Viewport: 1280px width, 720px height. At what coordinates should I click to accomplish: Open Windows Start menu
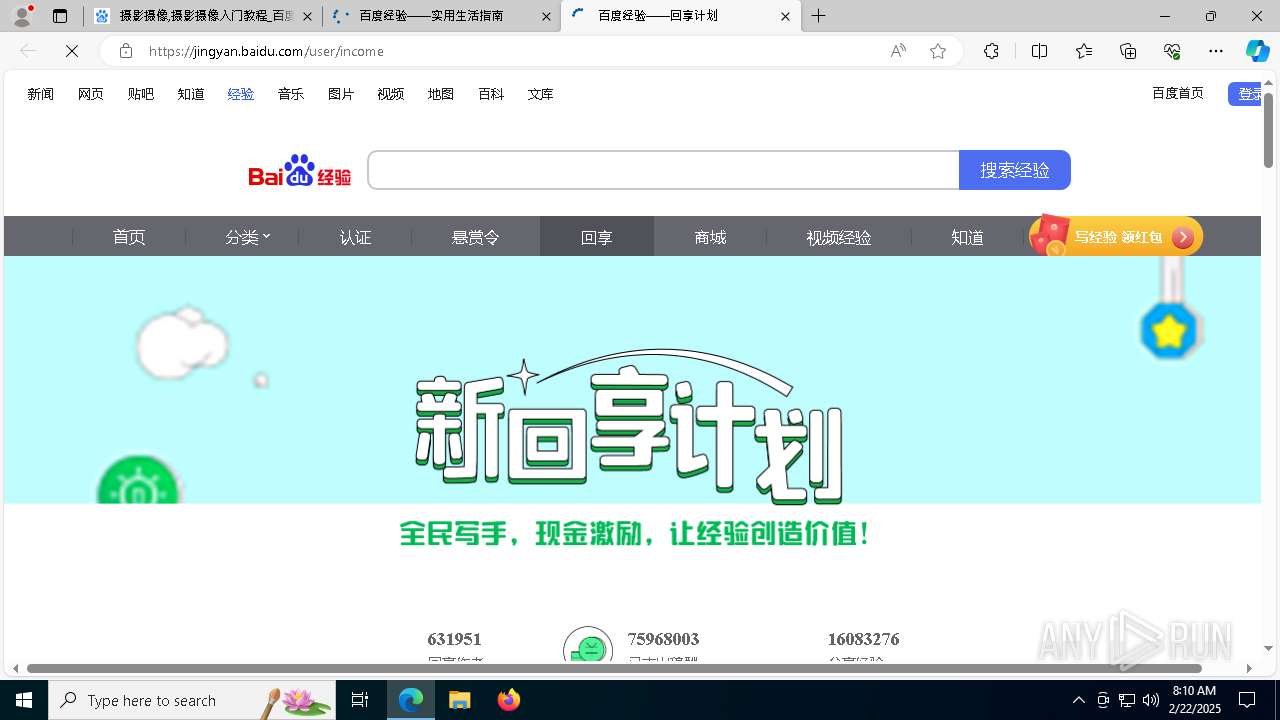(x=24, y=700)
